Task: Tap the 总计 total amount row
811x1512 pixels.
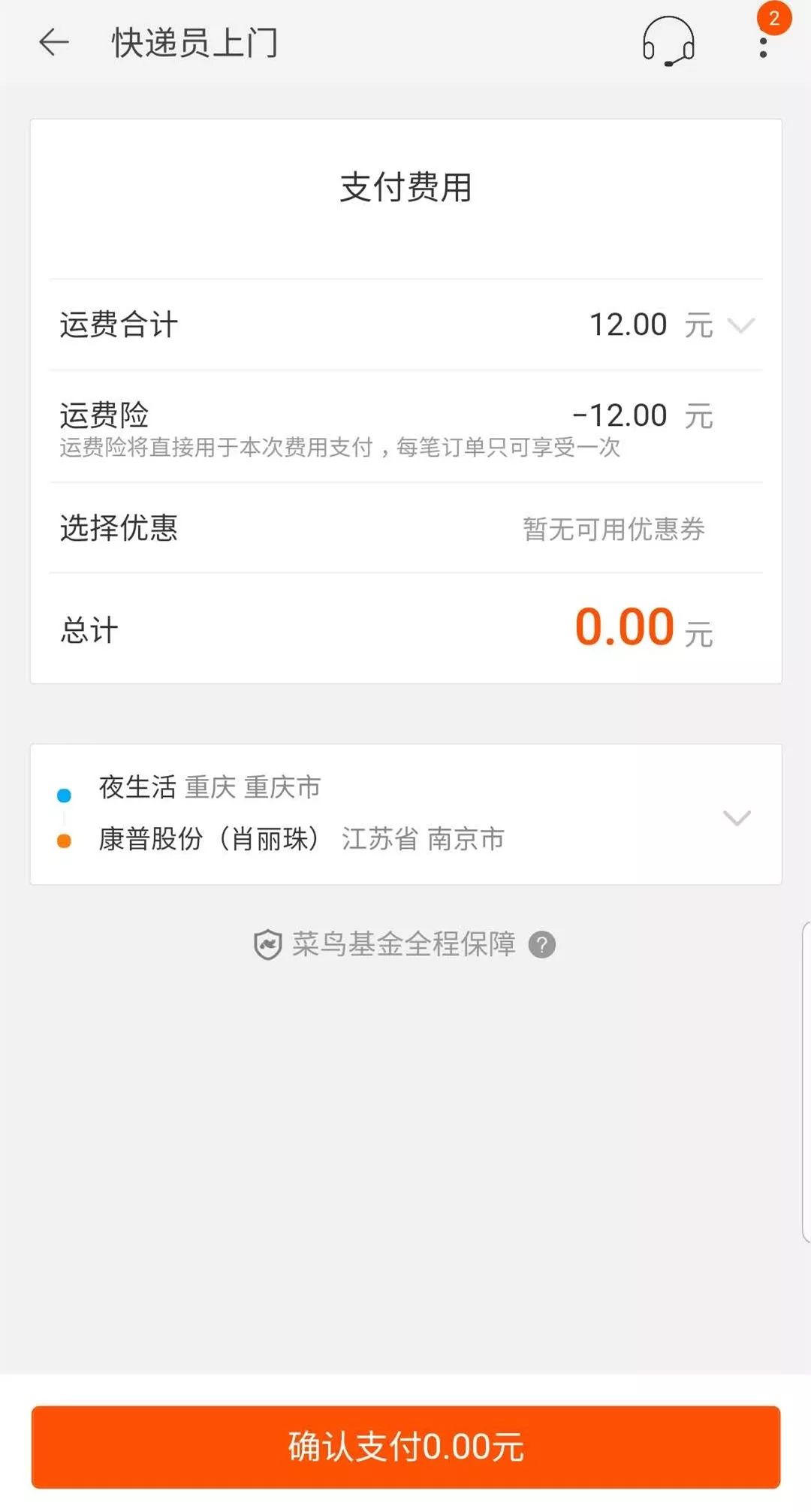Action: [405, 629]
